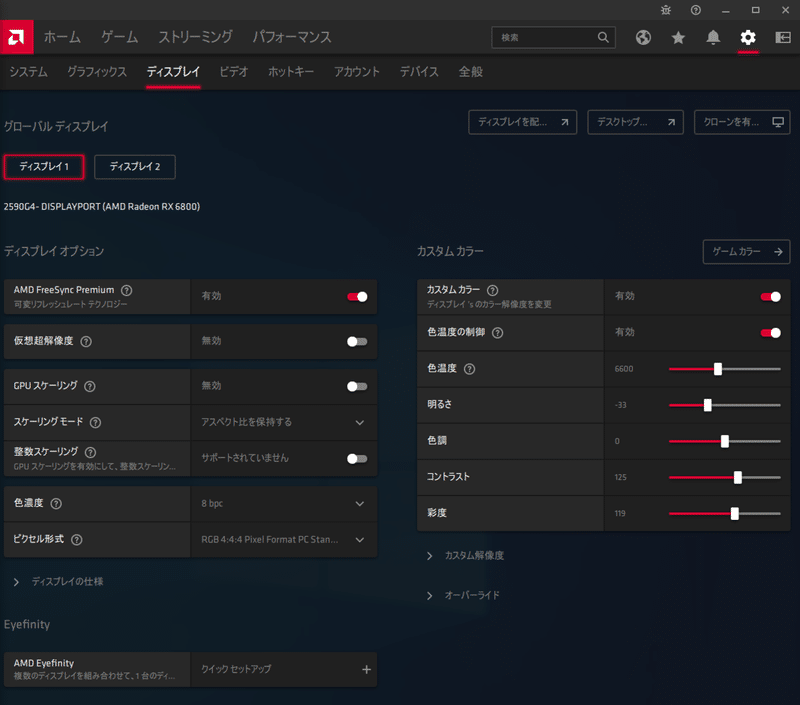Expand カスタム解像度 section
This screenshot has width=800, height=705.
465,556
